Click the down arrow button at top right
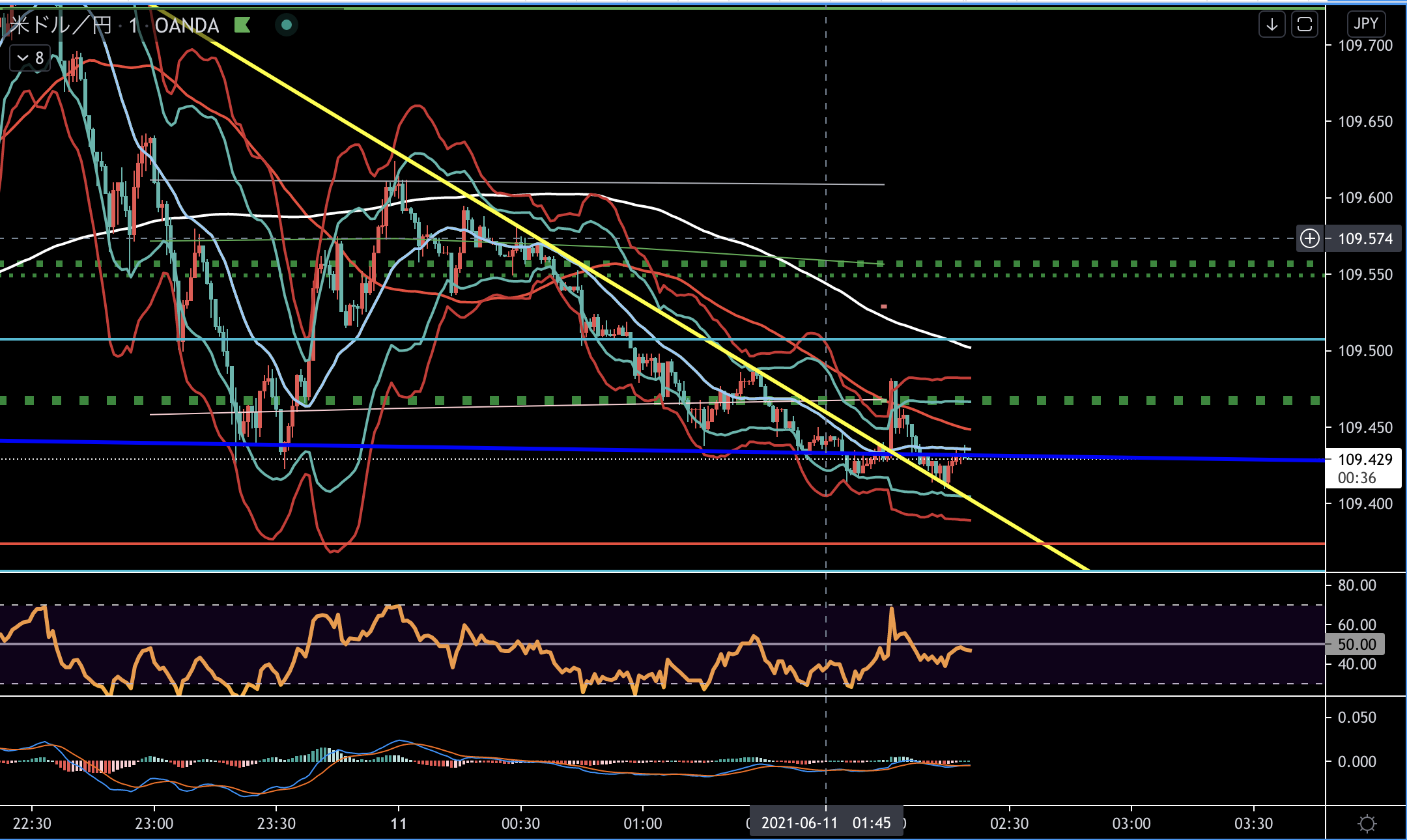 1272,25
